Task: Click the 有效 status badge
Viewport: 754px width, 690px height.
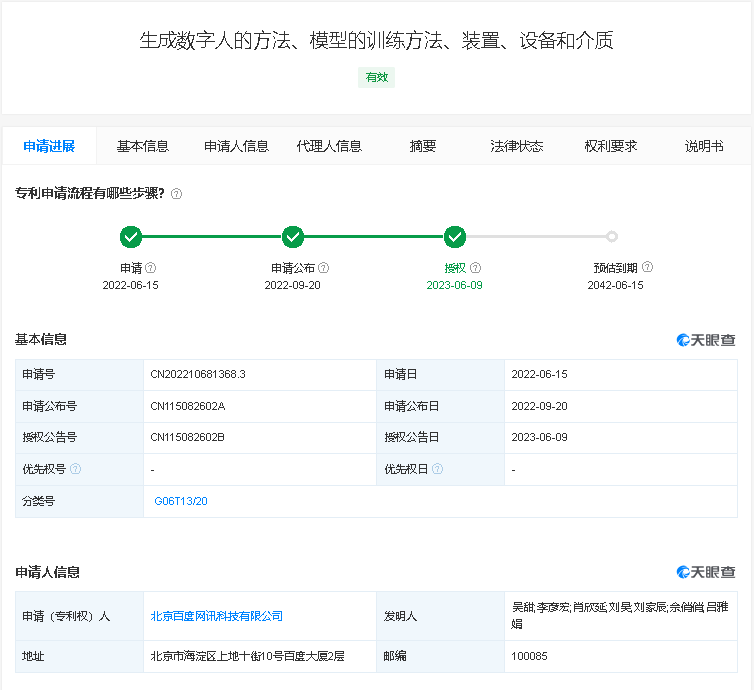Action: [x=377, y=77]
